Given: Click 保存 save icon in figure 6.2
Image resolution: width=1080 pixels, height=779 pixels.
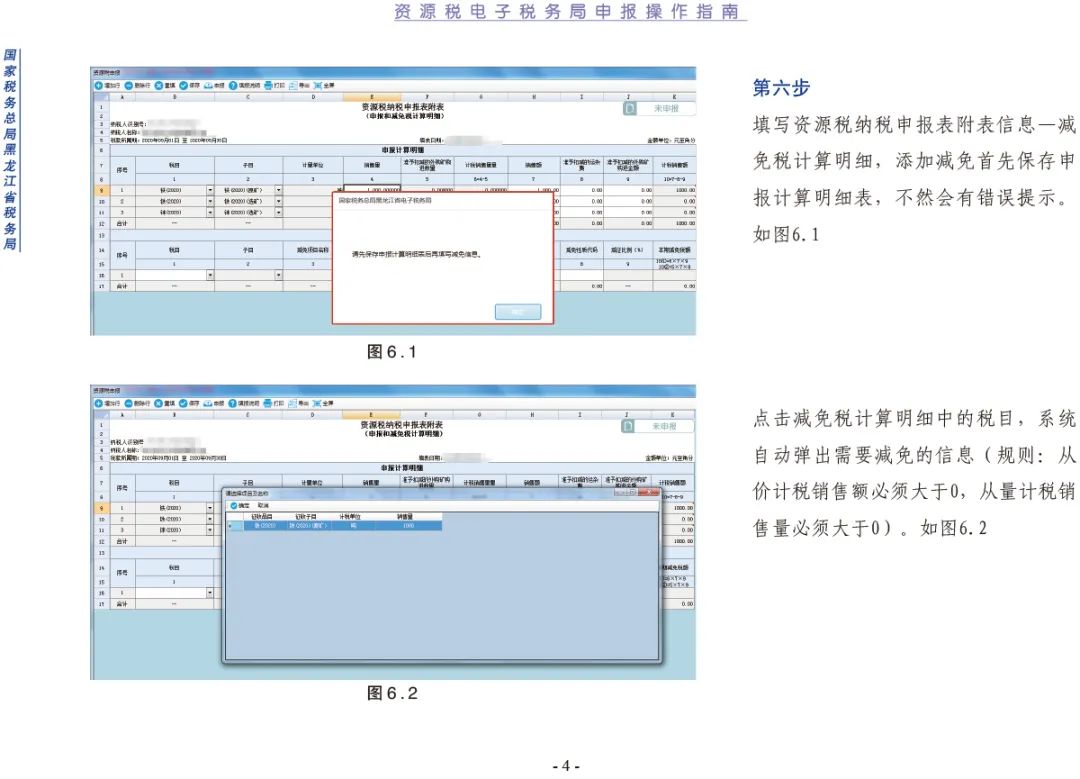Looking at the screenshot, I should pyautogui.click(x=183, y=403).
